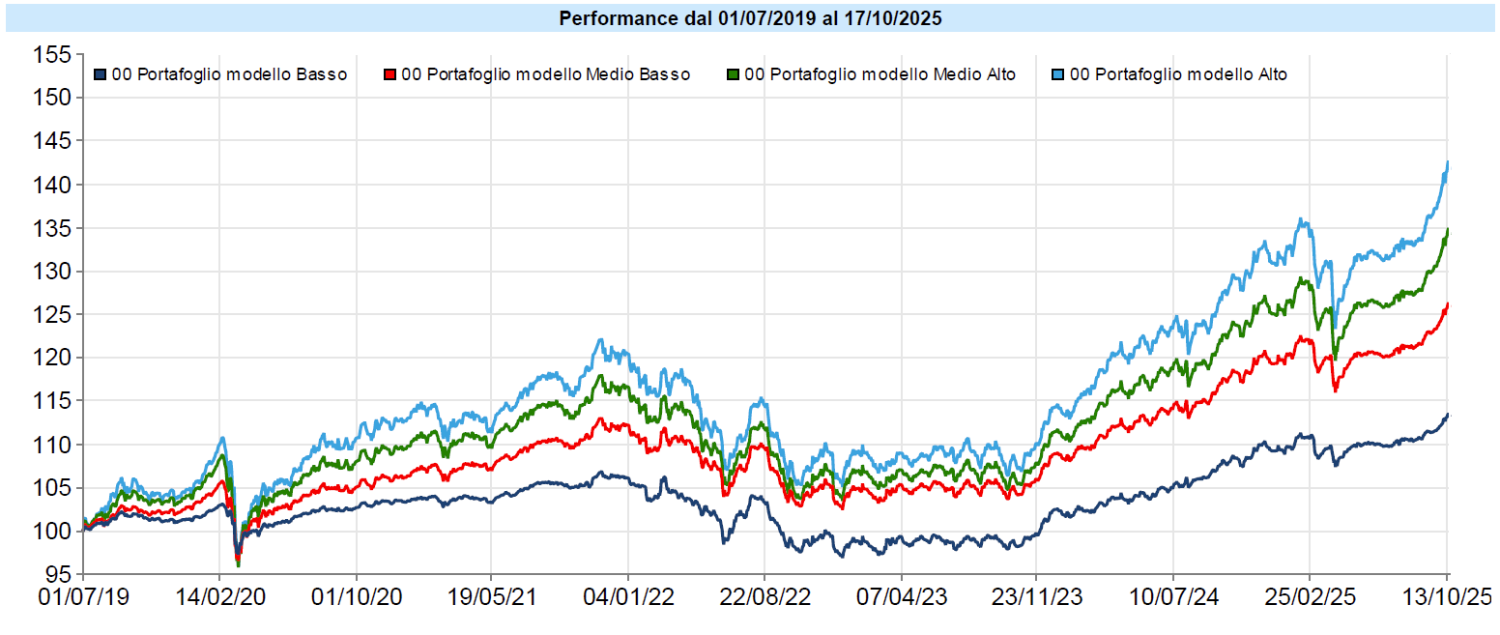Click the 13/10/25 end date label
The image size is (1500, 635).
click(x=1446, y=597)
